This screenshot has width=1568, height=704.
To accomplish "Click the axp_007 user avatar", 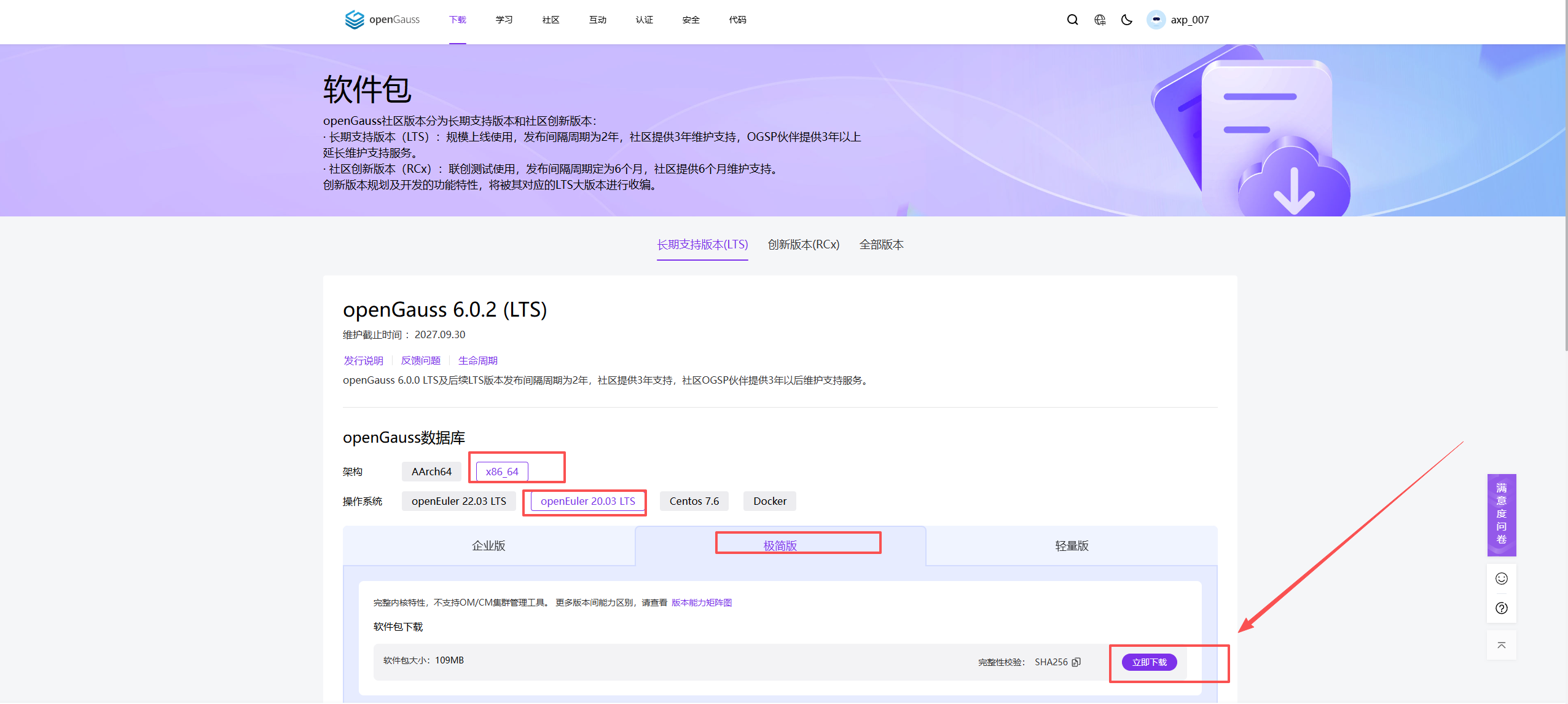I will [1156, 20].
